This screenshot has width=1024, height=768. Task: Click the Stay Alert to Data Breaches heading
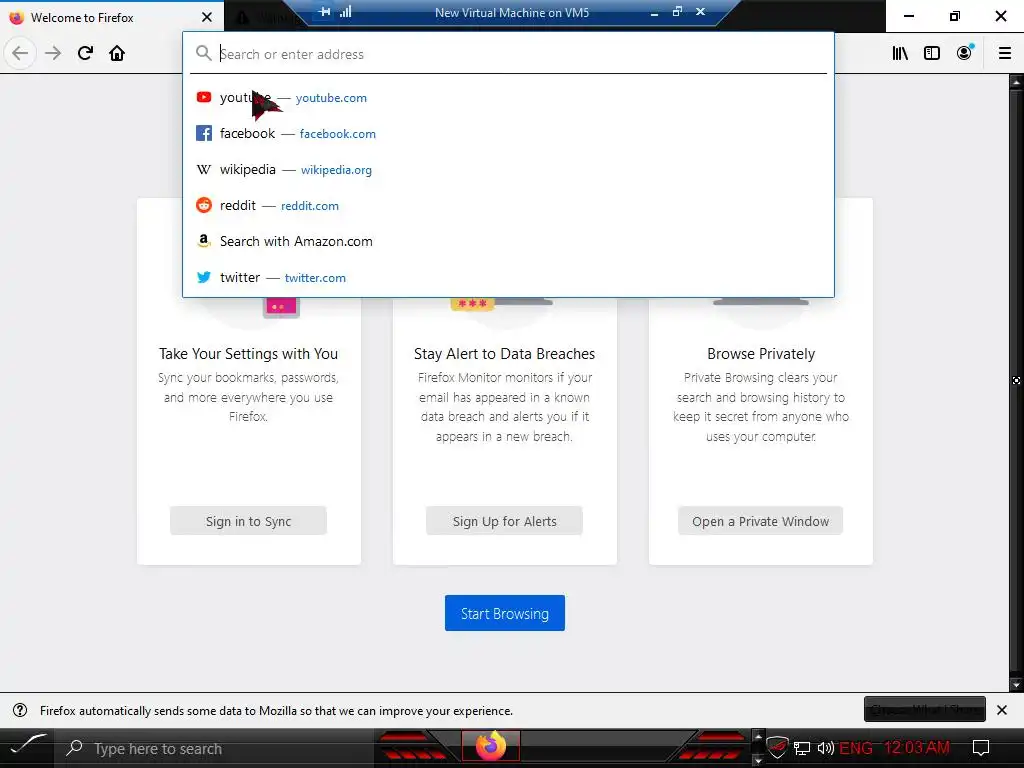(x=504, y=353)
